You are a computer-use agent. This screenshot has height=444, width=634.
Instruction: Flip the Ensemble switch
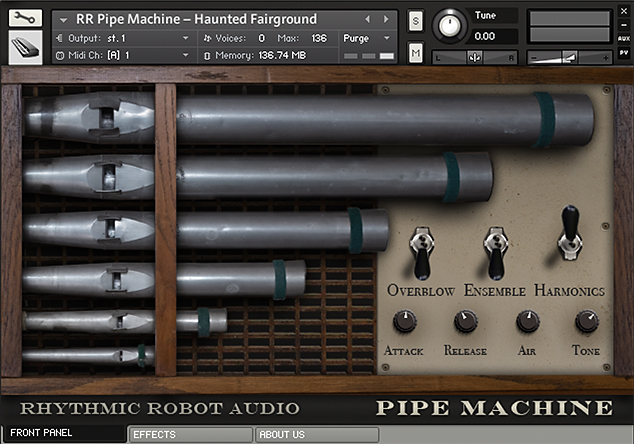pos(496,253)
